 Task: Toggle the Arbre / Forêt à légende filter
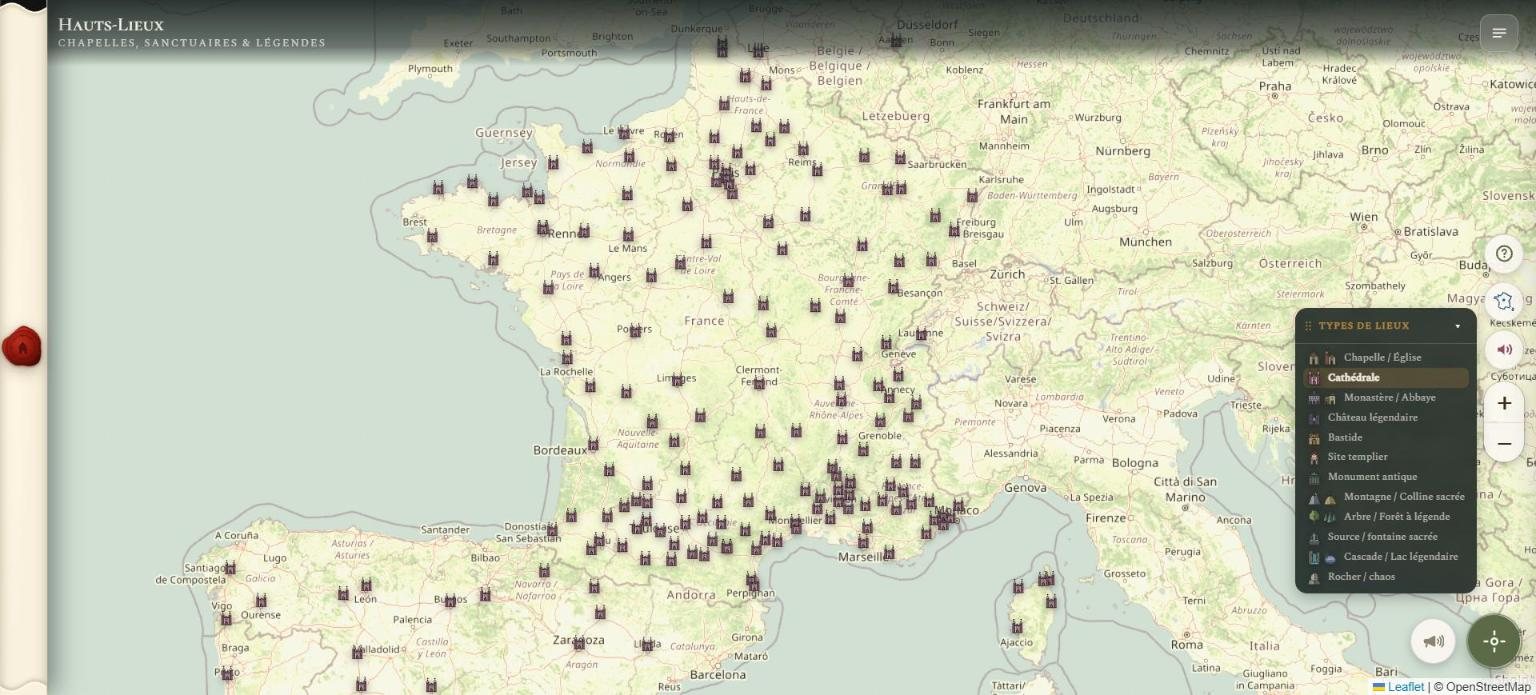[1386, 517]
